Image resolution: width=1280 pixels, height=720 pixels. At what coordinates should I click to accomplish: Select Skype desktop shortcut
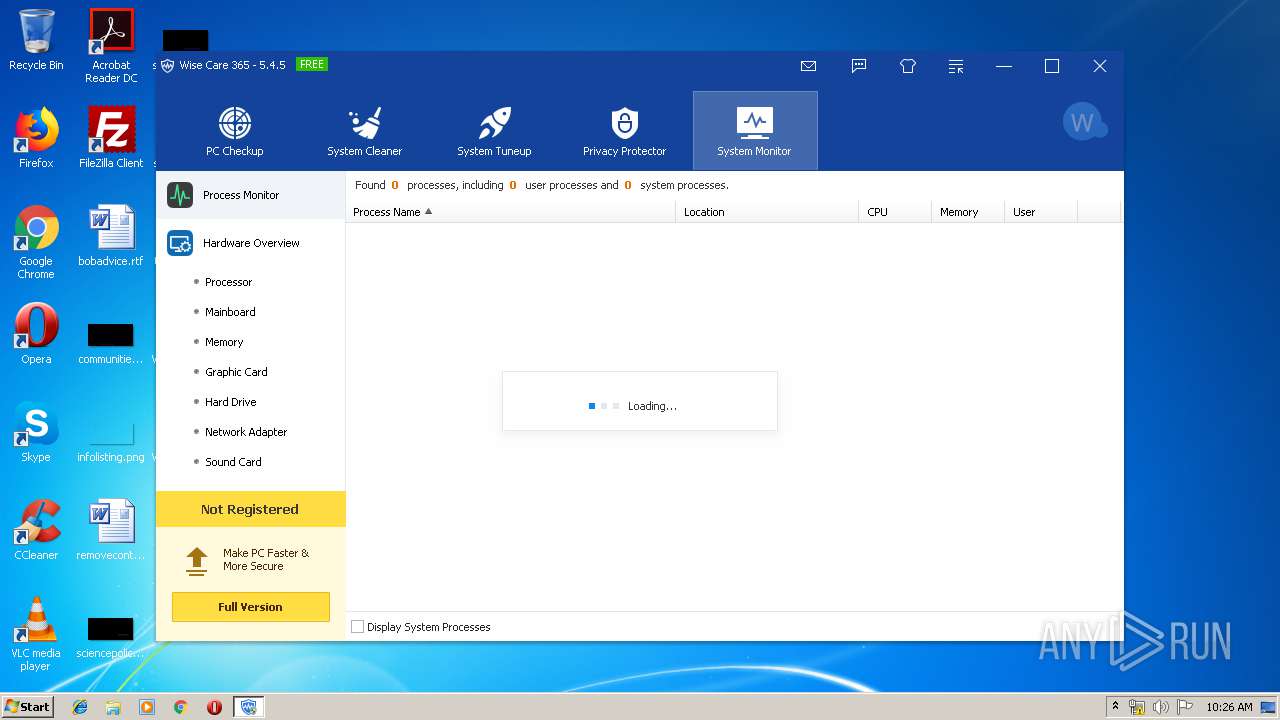(x=36, y=432)
